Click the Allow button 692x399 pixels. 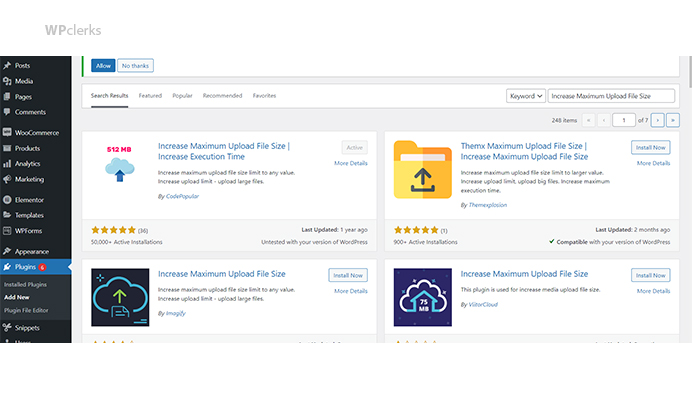[x=103, y=66]
